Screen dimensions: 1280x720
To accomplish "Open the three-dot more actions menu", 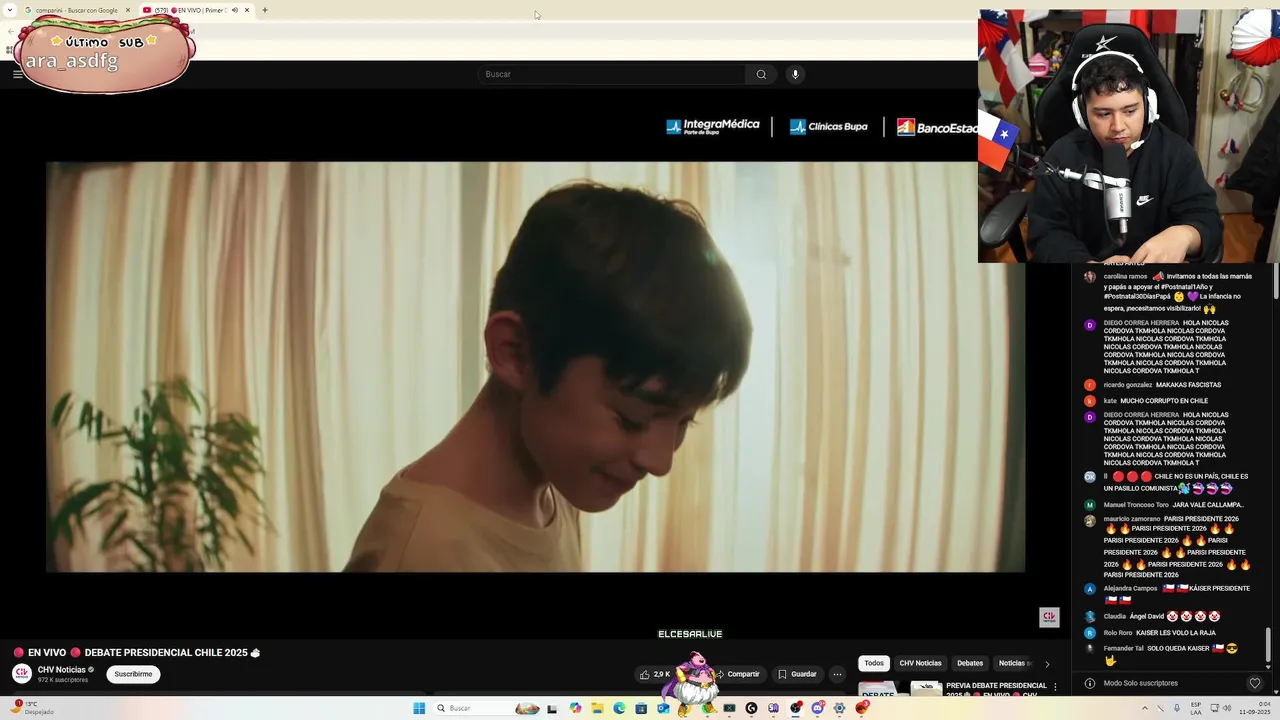I will click(x=838, y=674).
